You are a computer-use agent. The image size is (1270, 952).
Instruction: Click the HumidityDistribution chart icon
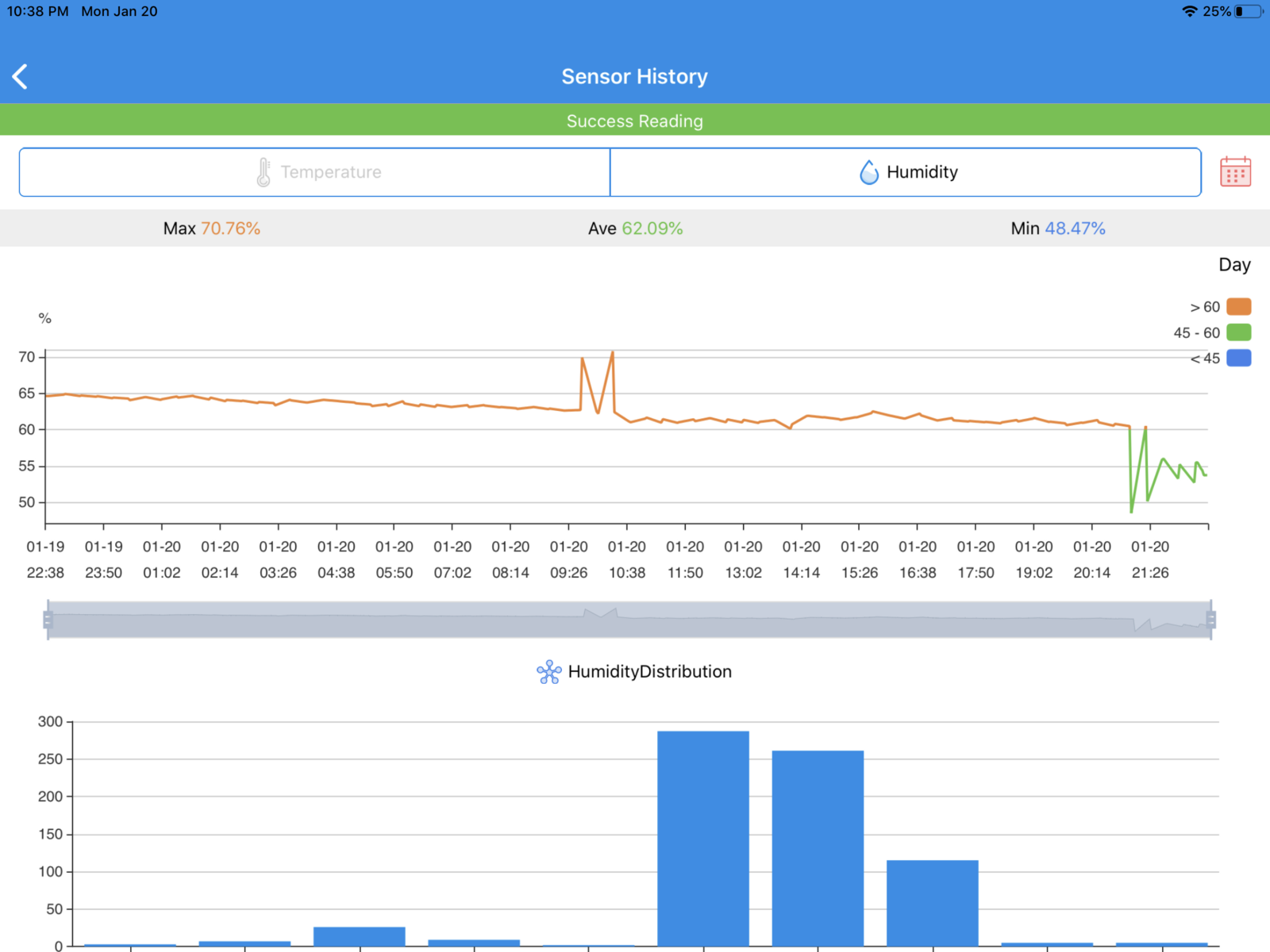pos(549,672)
